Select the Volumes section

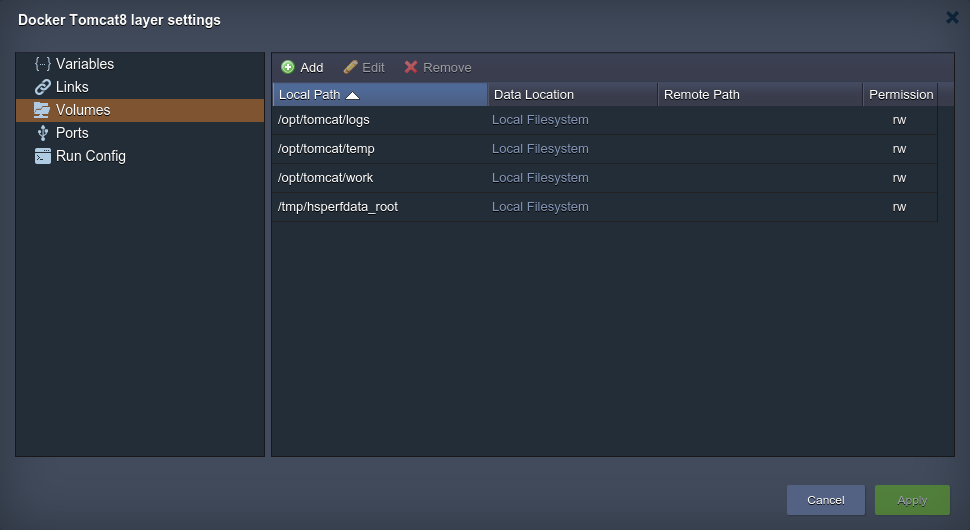click(x=140, y=110)
